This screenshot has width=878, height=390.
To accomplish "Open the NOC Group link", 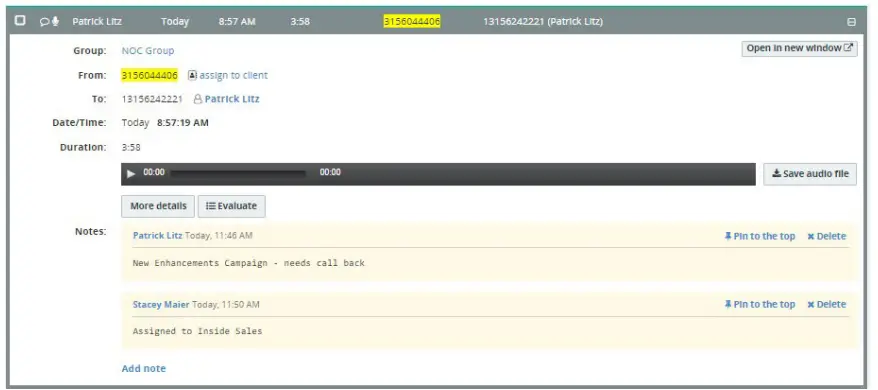I will 148,50.
